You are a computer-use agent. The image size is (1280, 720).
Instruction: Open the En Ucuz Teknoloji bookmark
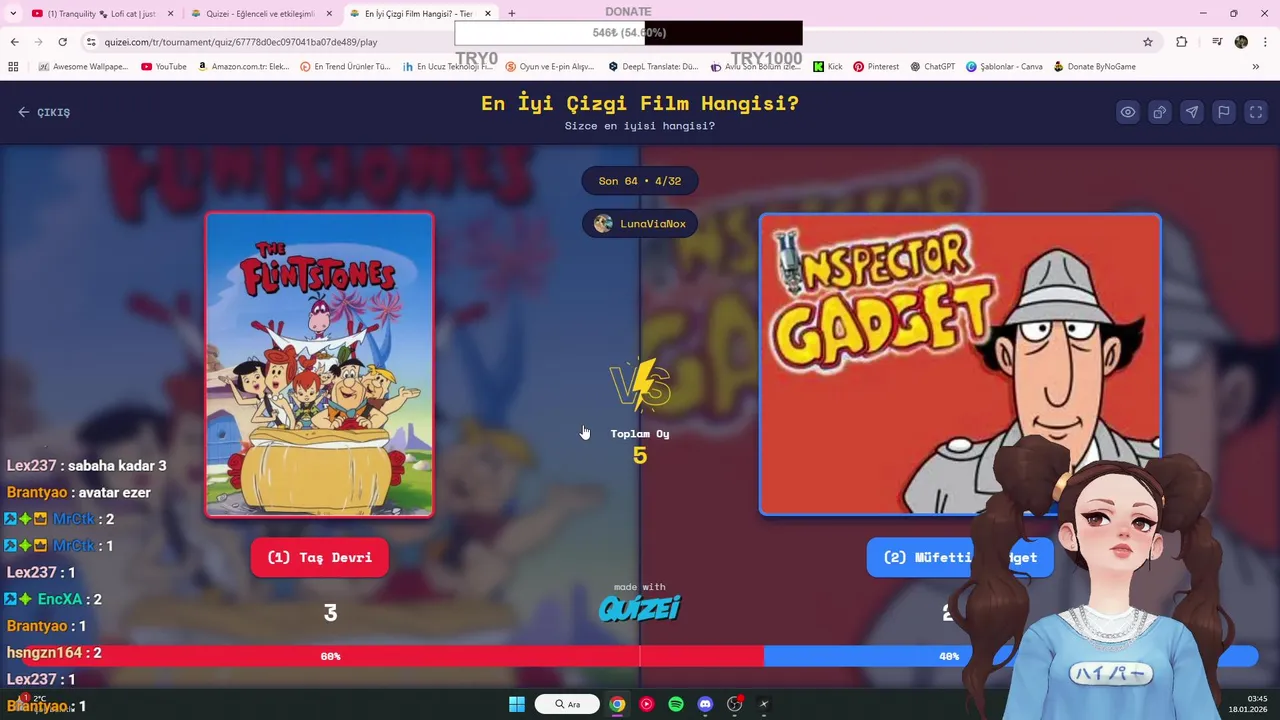click(x=448, y=67)
